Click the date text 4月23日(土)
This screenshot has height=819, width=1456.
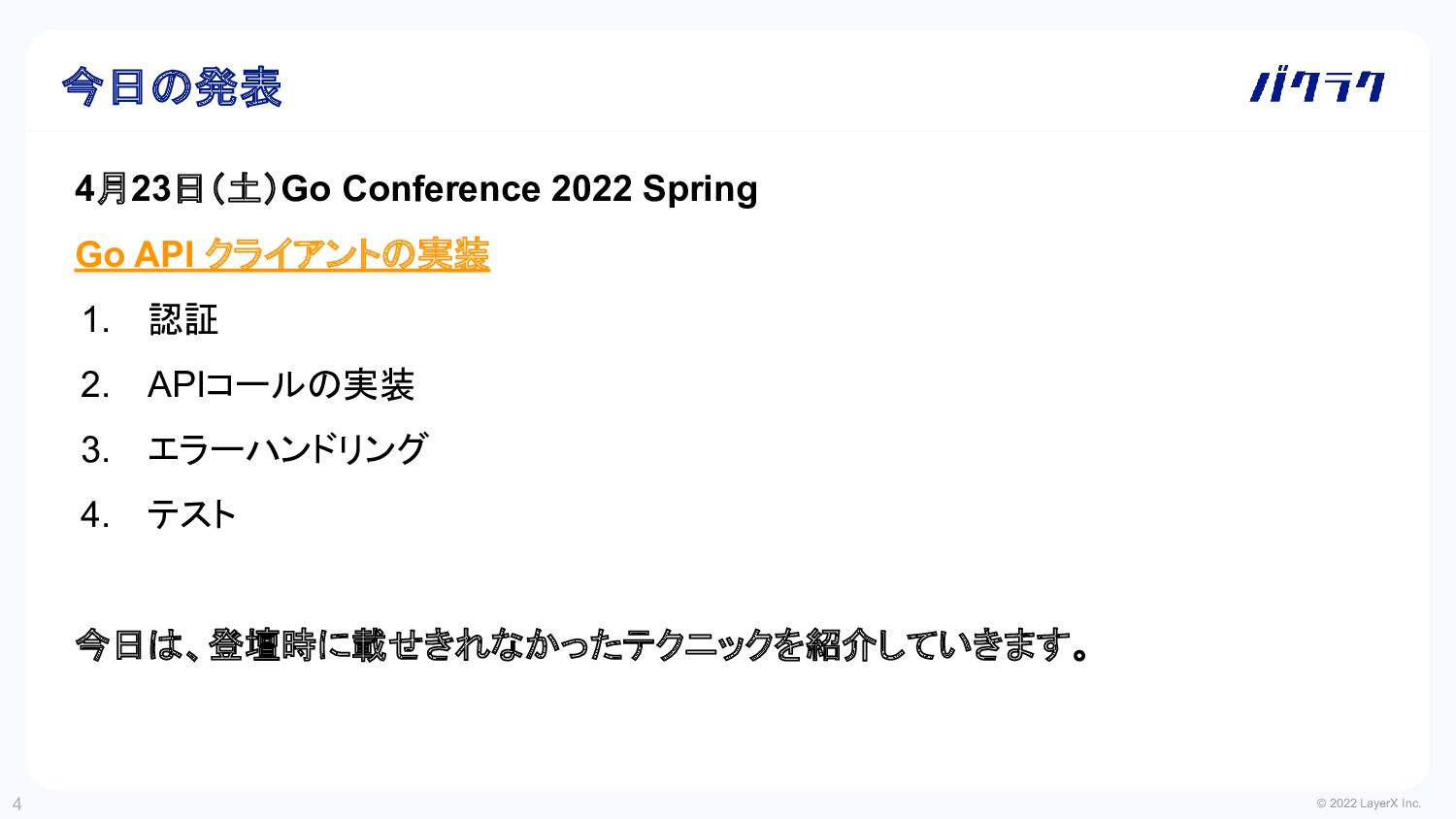point(177,188)
